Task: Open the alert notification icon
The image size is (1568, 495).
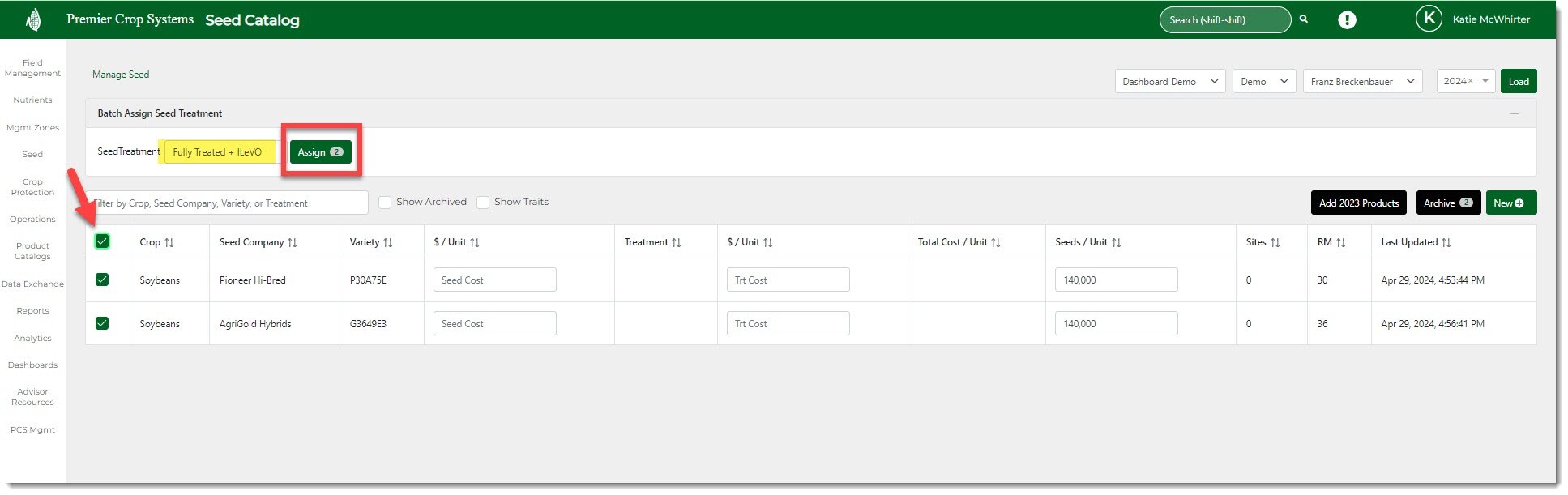Action: (x=1347, y=20)
